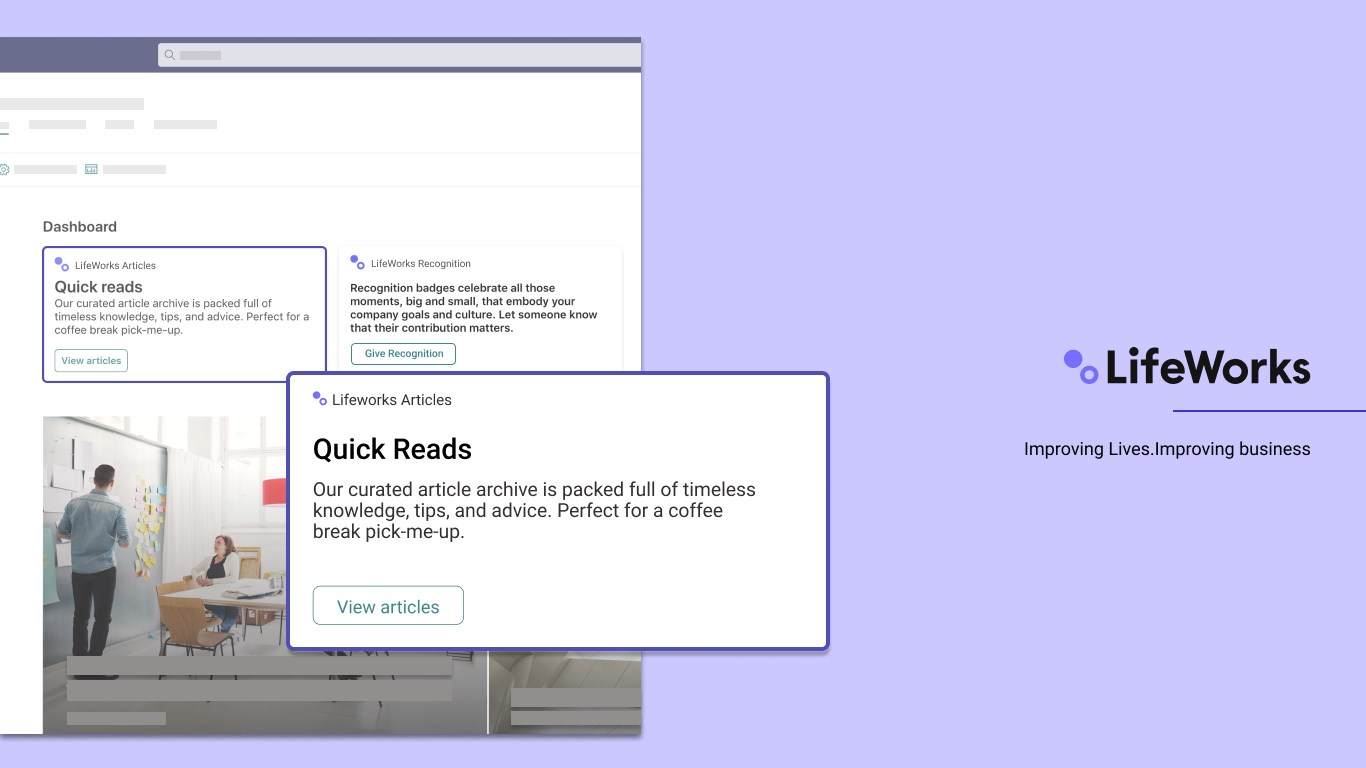Click the large LifeWorks brand logo
The width and height of the screenshot is (1366, 768).
[x=1187, y=367]
